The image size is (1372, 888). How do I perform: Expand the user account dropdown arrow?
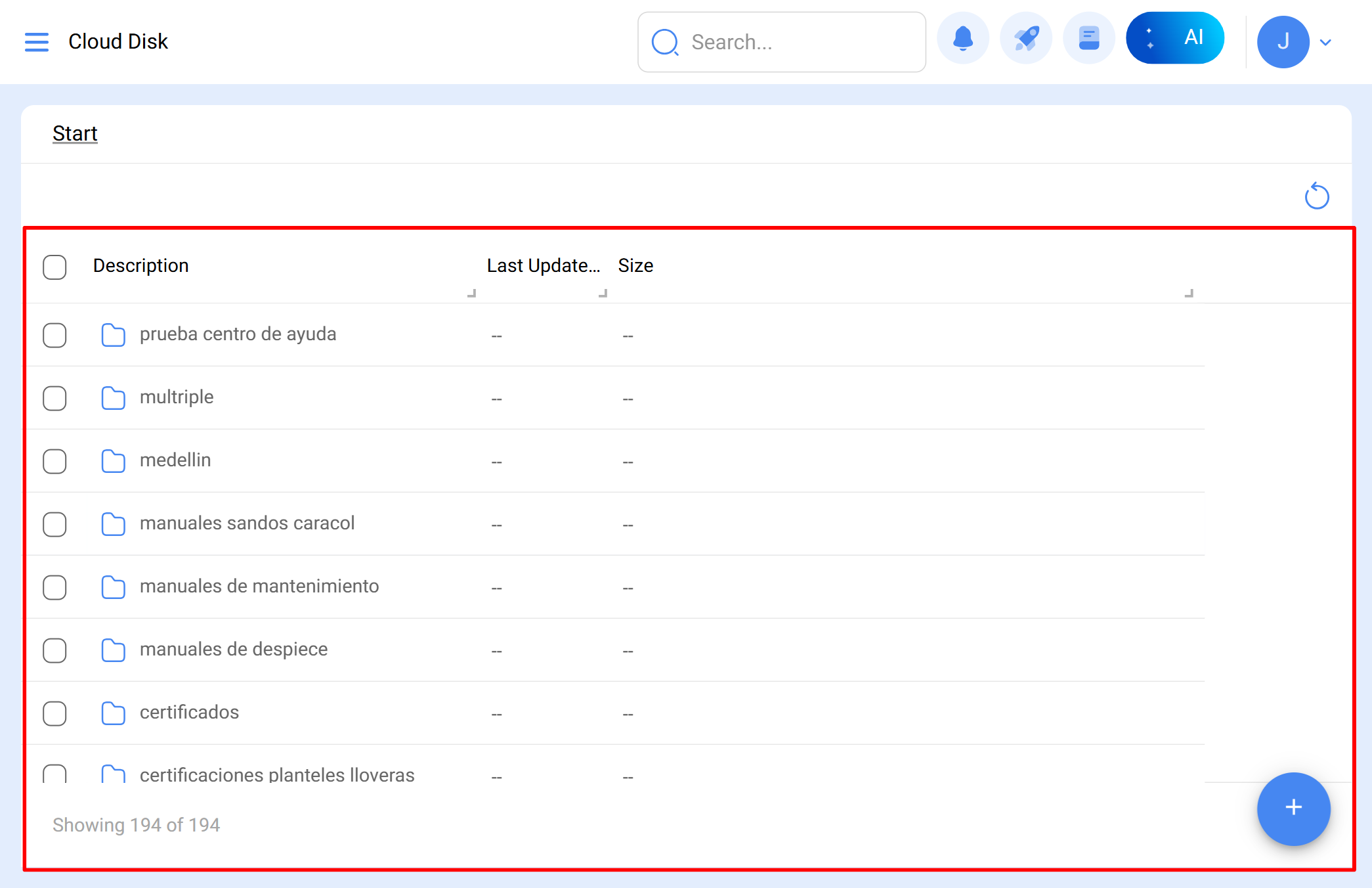coord(1325,43)
